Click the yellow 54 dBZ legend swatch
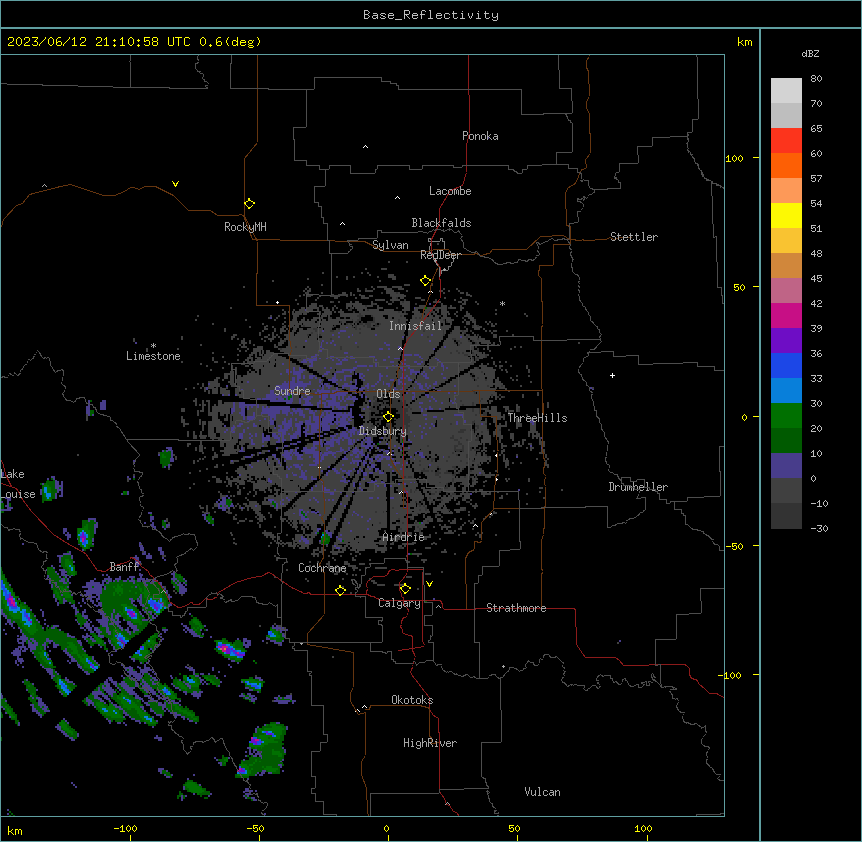Viewport: 862px width, 842px height. click(x=786, y=215)
